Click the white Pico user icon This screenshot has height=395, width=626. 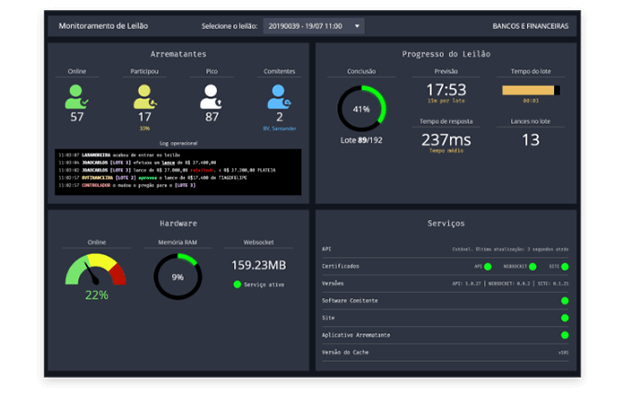[211, 97]
